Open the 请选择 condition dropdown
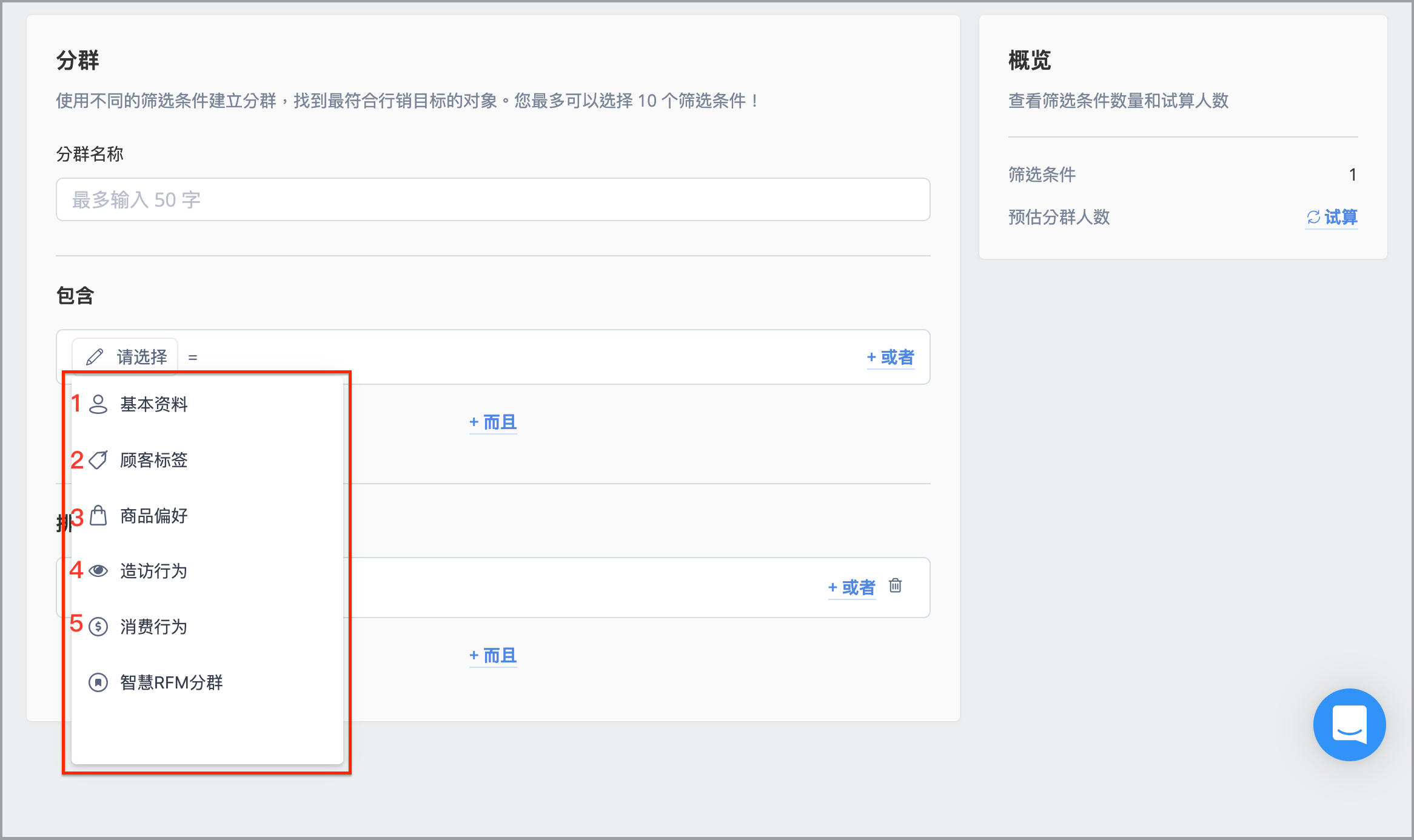The width and height of the screenshot is (1414, 840). click(125, 357)
